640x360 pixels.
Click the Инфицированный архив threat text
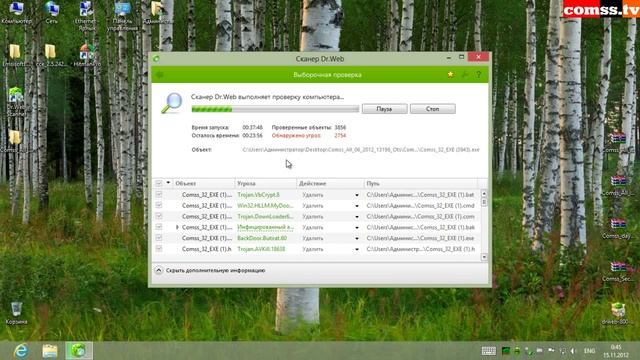tap(265, 227)
